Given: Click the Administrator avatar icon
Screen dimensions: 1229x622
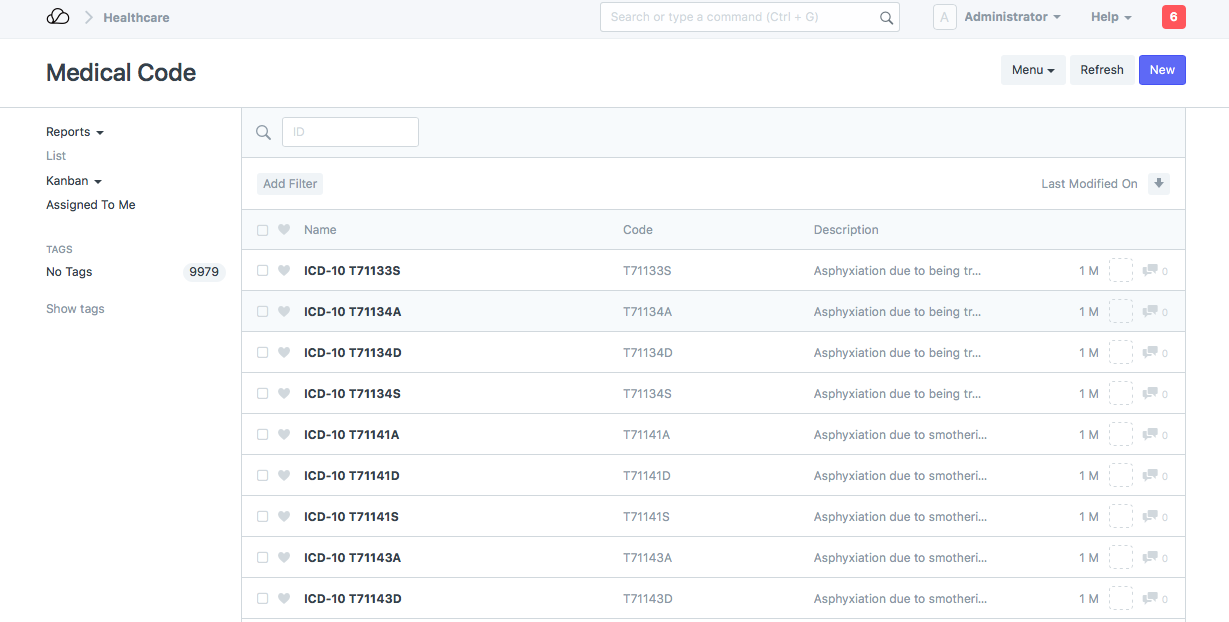Looking at the screenshot, I should pos(944,17).
